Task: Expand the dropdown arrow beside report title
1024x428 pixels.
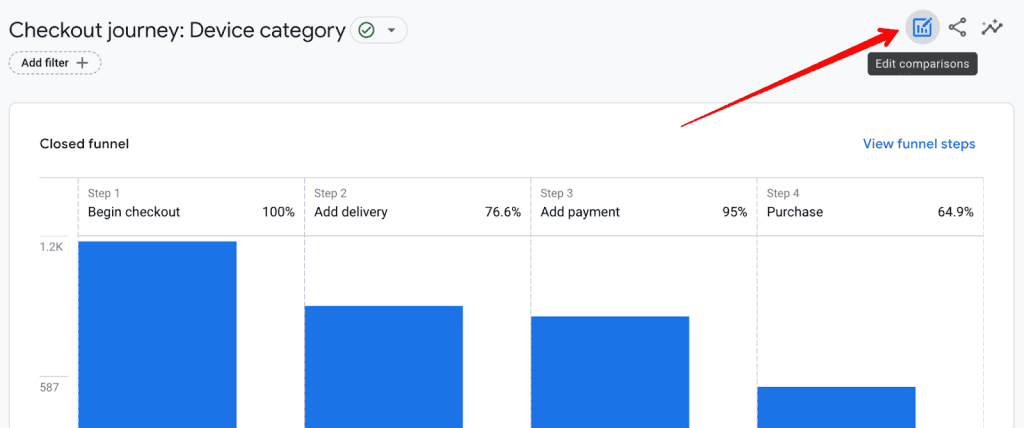Action: [391, 31]
